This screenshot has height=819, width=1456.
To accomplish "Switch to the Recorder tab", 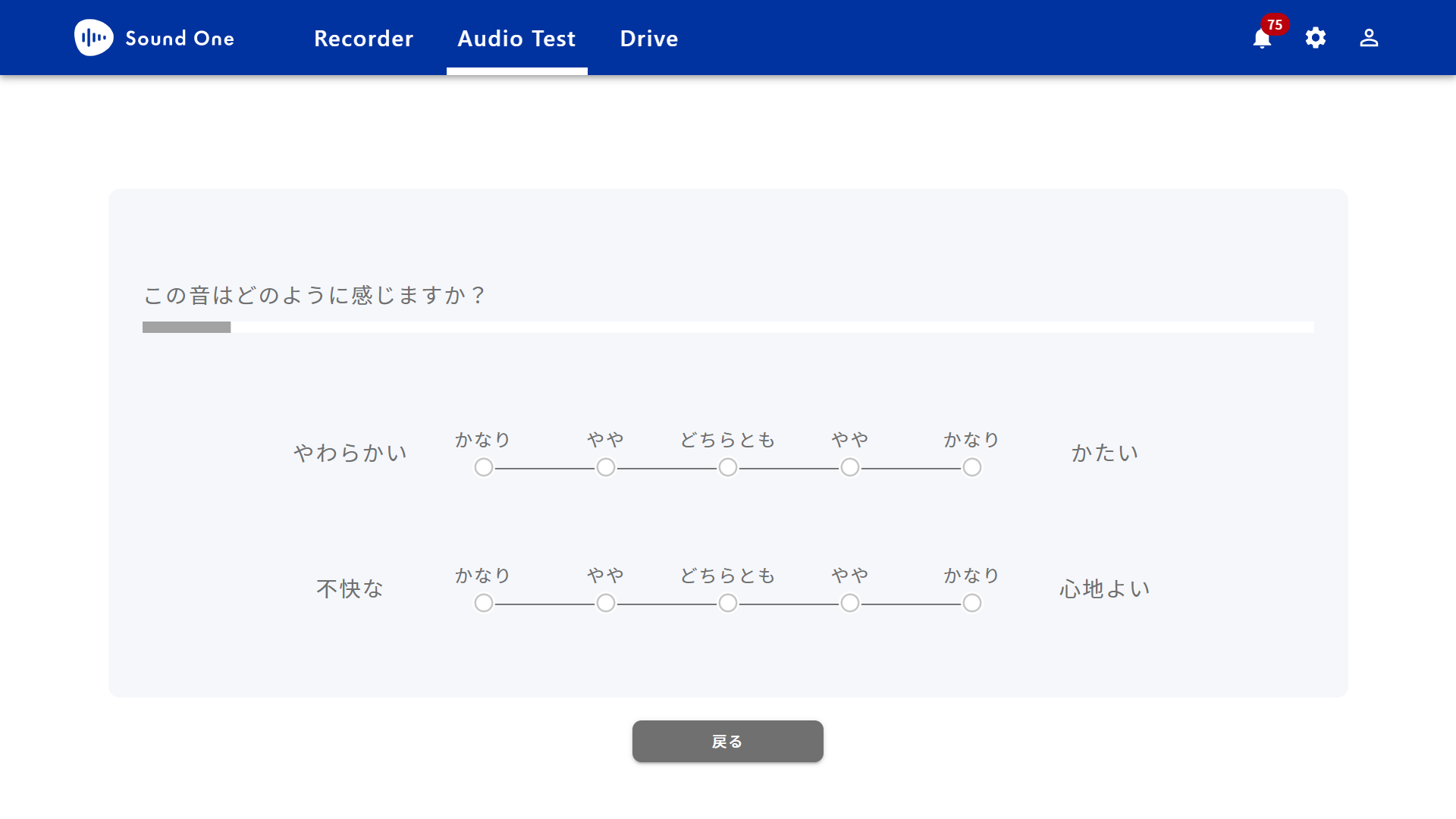I will pos(364,39).
